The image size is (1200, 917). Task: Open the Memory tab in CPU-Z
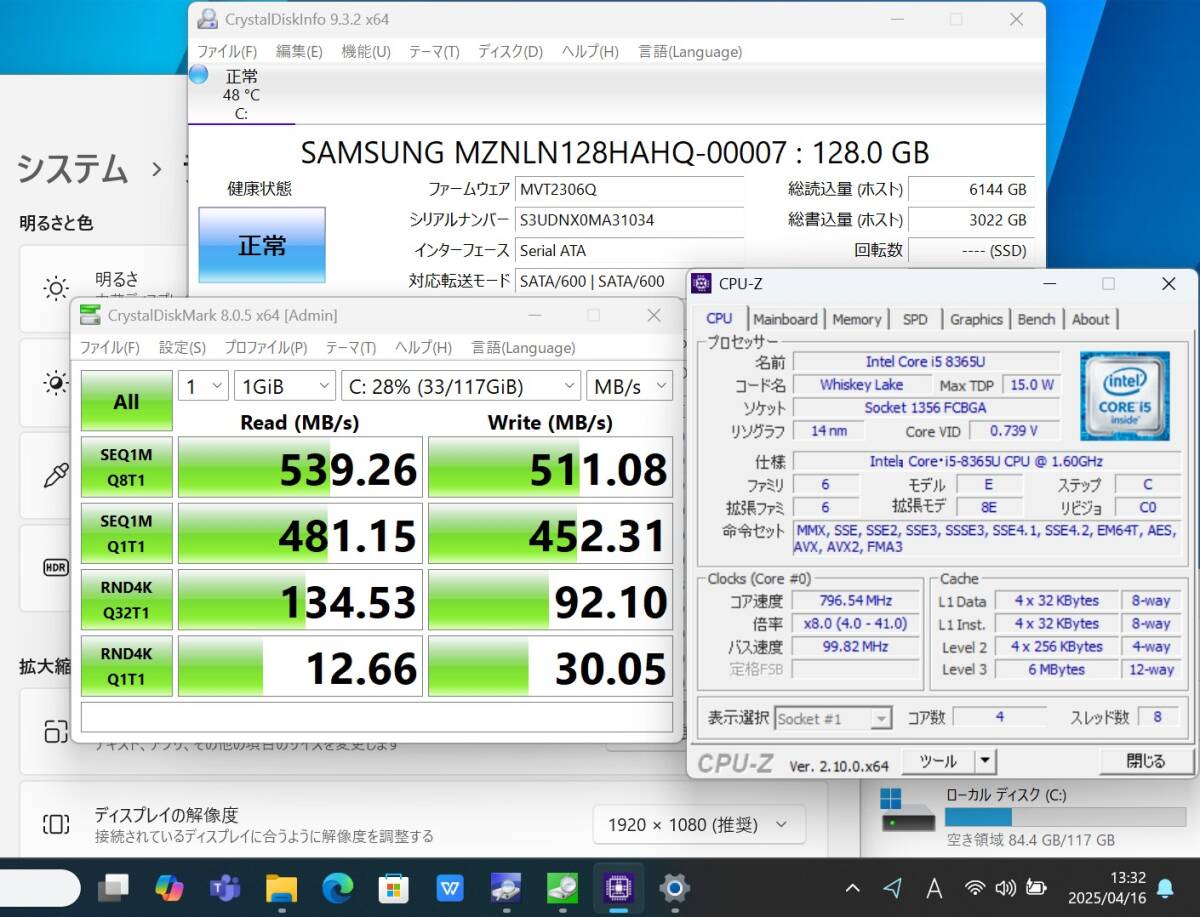[857, 319]
